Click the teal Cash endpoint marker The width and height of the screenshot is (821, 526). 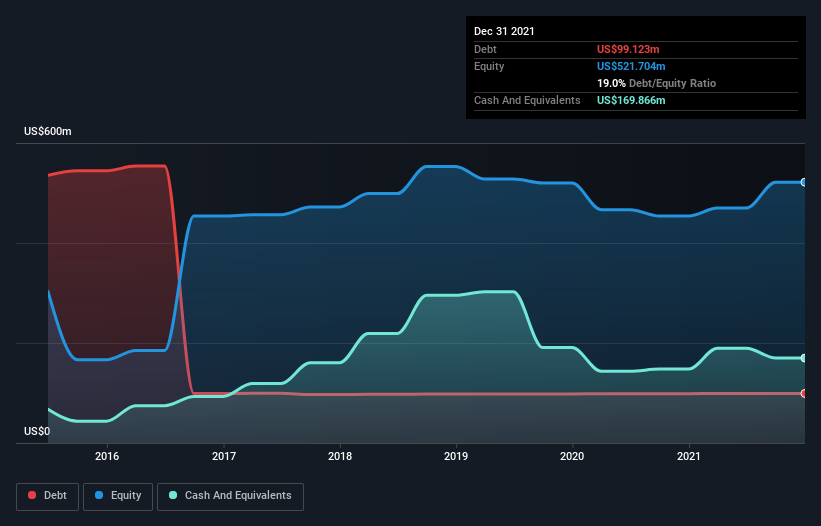click(x=804, y=359)
